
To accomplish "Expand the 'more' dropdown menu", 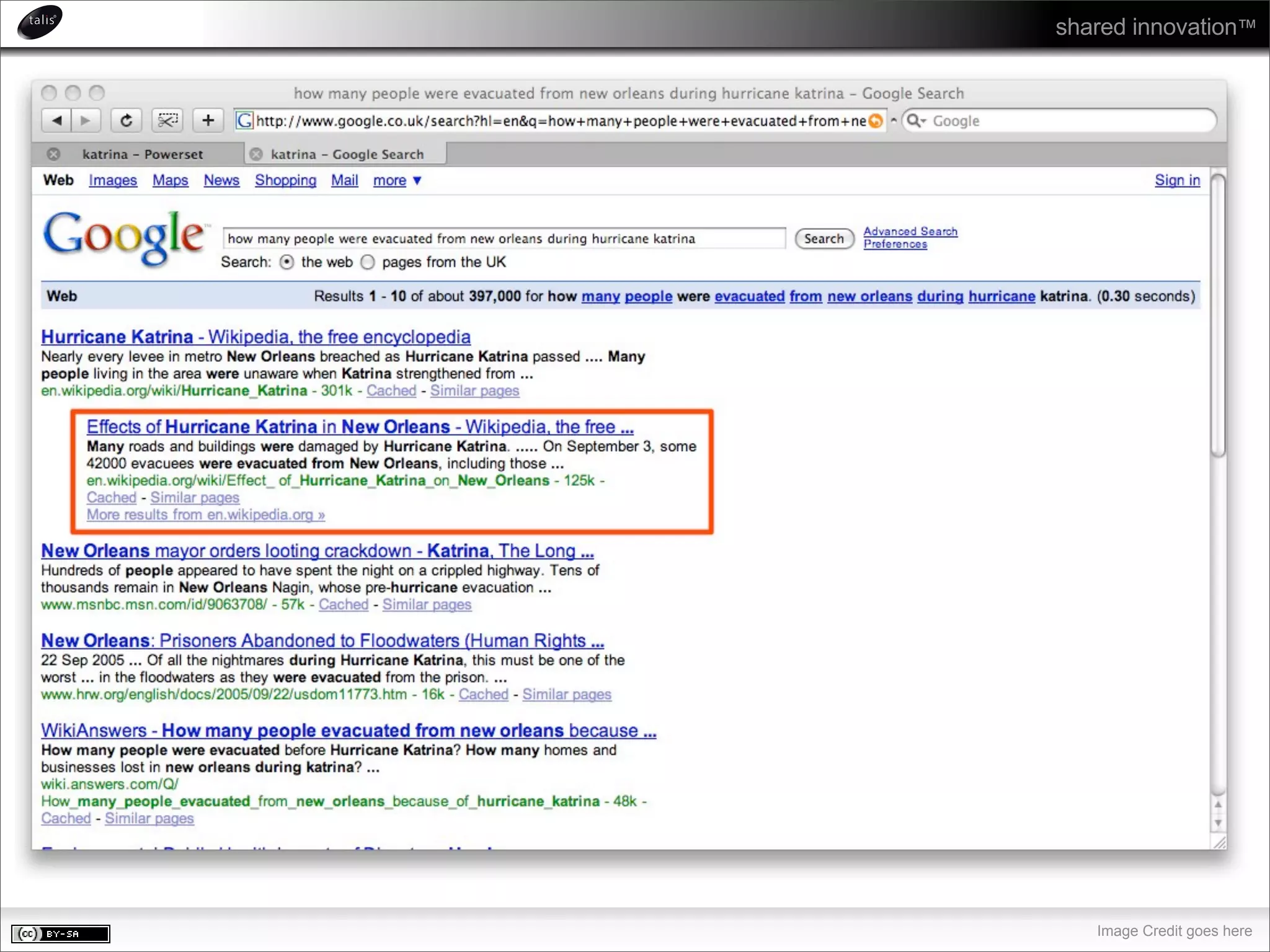I will tap(397, 180).
